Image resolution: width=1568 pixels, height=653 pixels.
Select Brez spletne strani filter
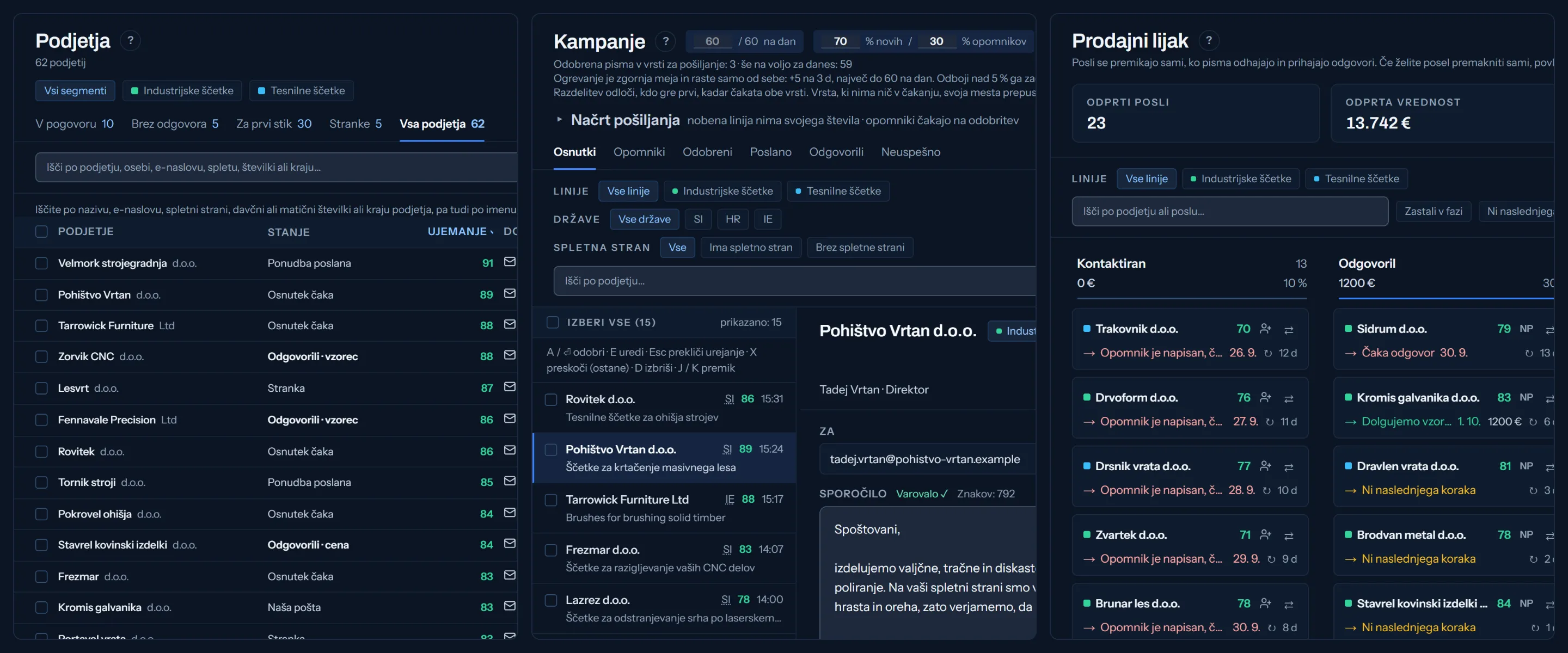click(860, 248)
